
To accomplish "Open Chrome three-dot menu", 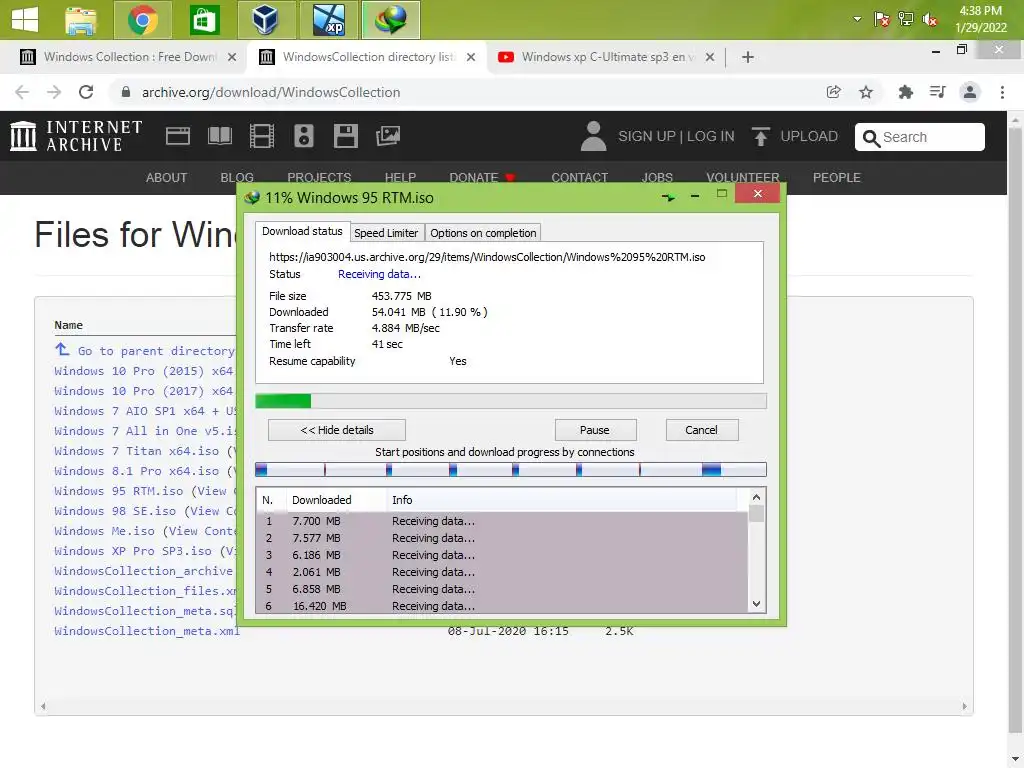I will coord(1002,92).
